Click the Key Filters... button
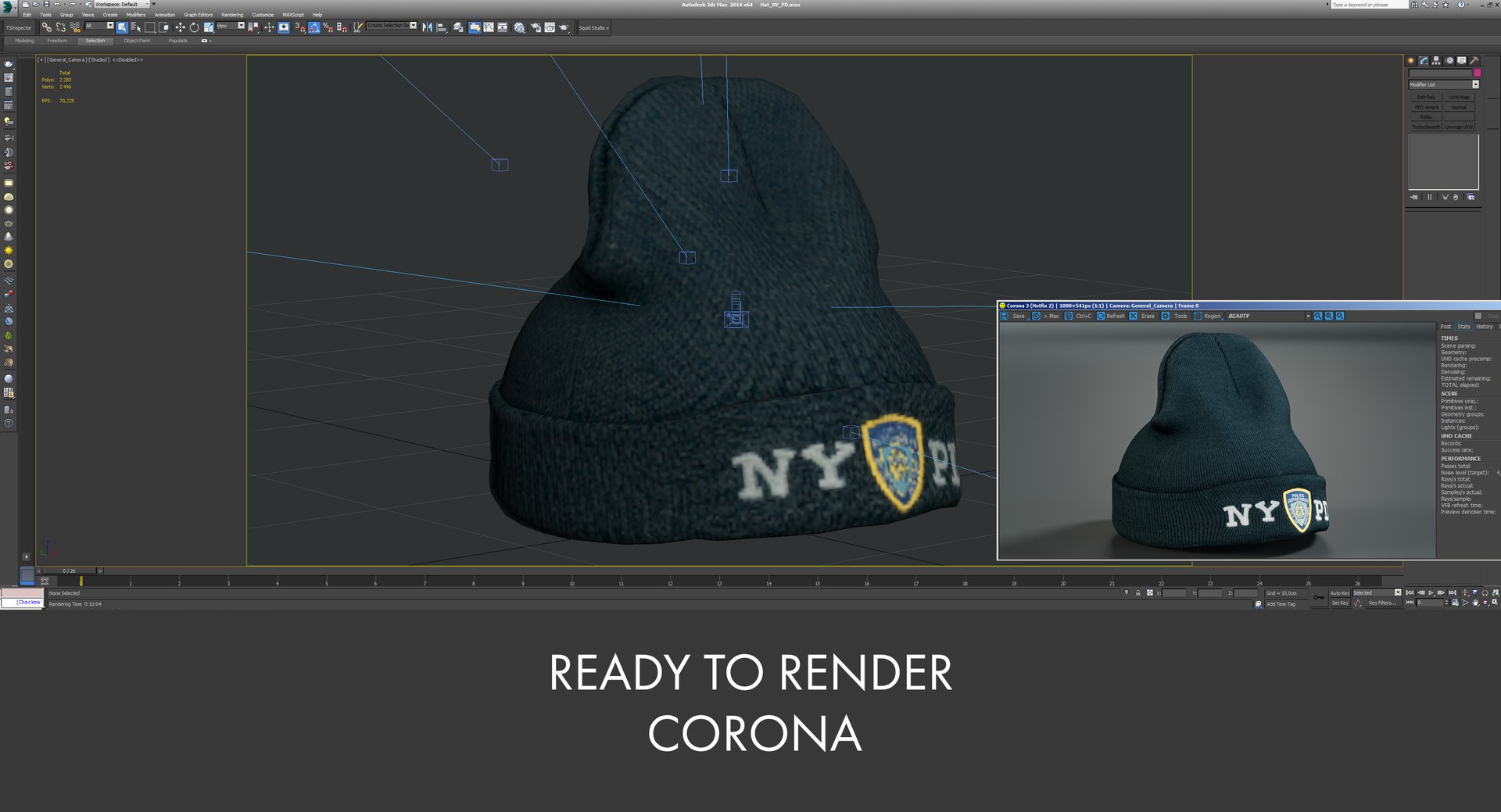Image resolution: width=1501 pixels, height=812 pixels. point(1382,603)
